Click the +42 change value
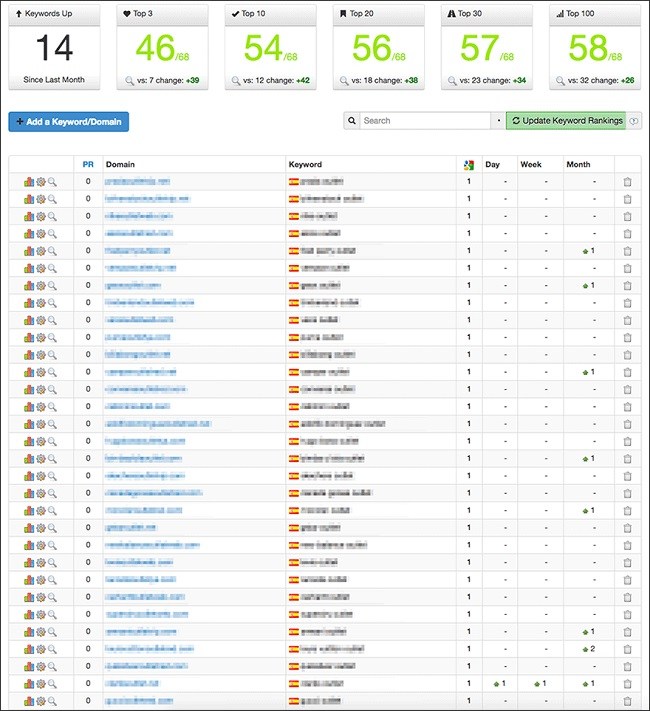The image size is (650, 711). point(303,80)
